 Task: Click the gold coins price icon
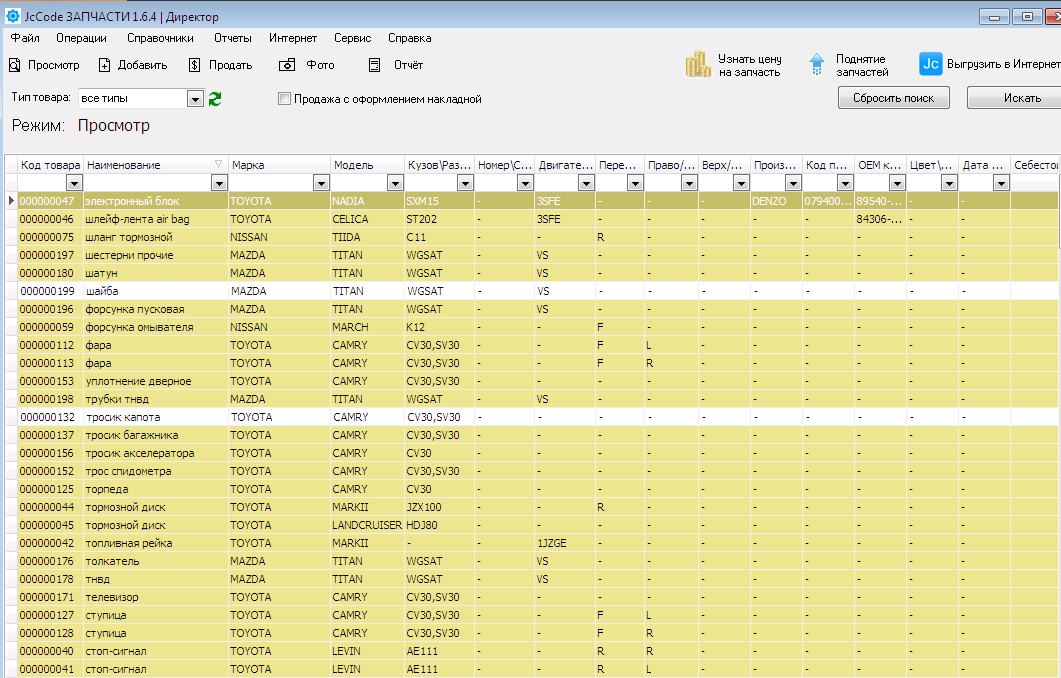coord(698,65)
